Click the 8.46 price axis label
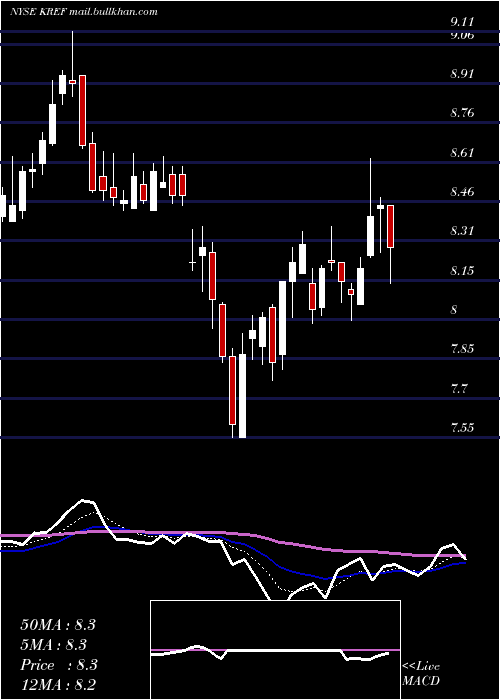The image size is (500, 700). point(462,192)
